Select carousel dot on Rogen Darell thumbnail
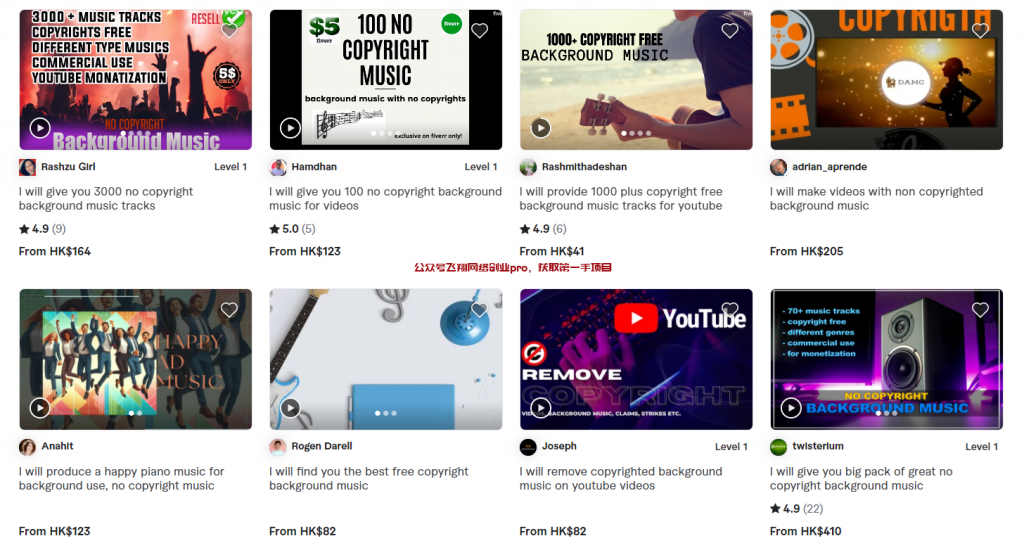This screenshot has height=543, width=1024. click(x=385, y=413)
